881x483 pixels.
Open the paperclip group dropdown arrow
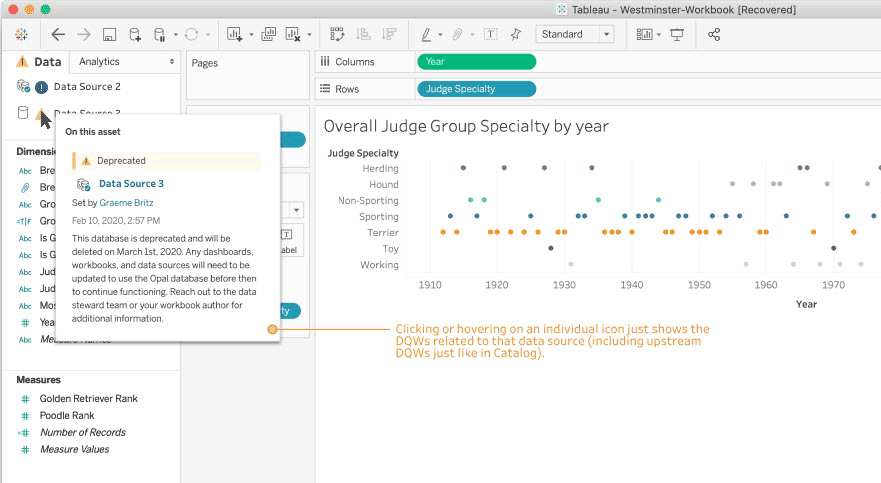pos(472,35)
